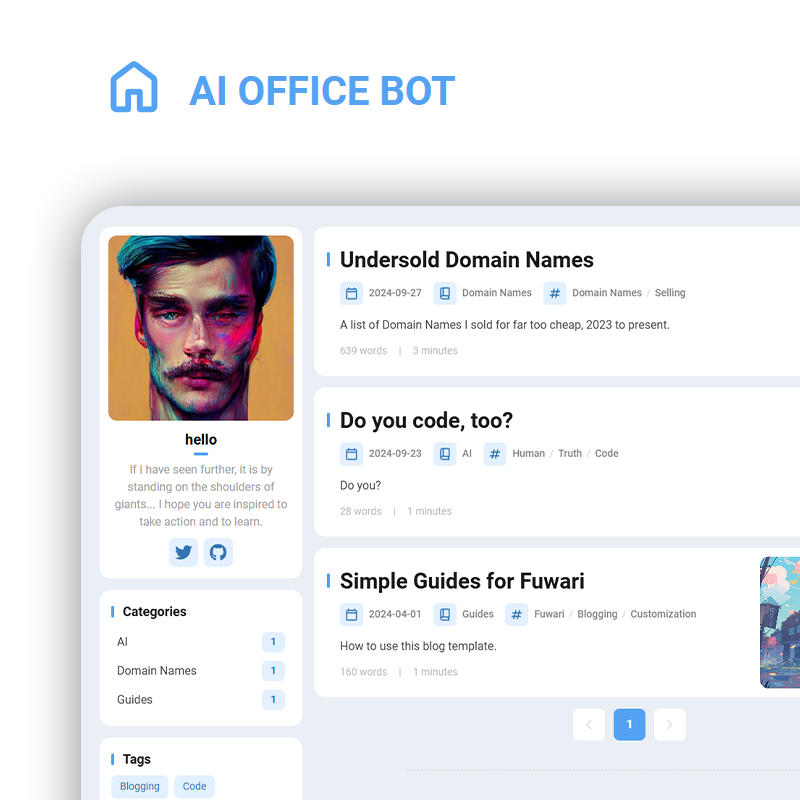Click the date 2024-04-01
The height and width of the screenshot is (800, 800).
pyautogui.click(x=395, y=614)
